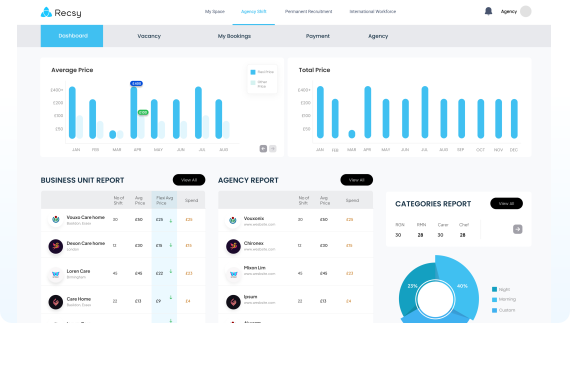Click the RMN category count

(x=420, y=235)
